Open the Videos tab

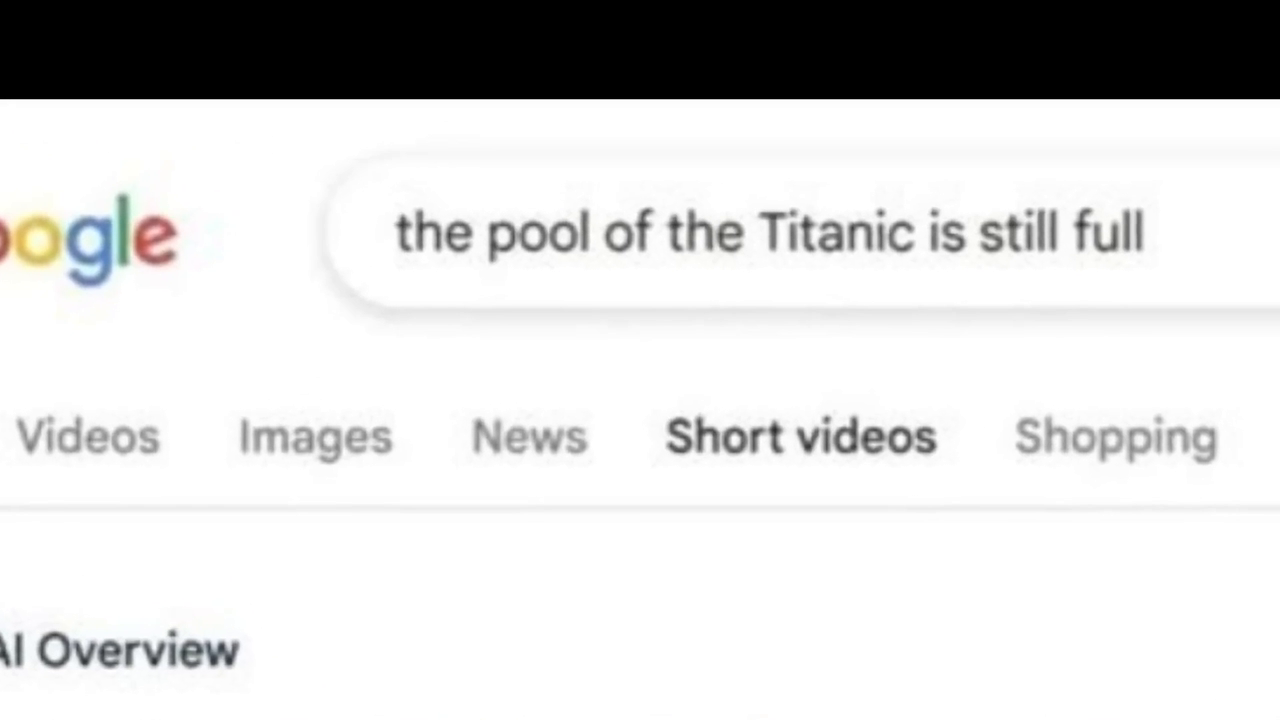coord(88,437)
